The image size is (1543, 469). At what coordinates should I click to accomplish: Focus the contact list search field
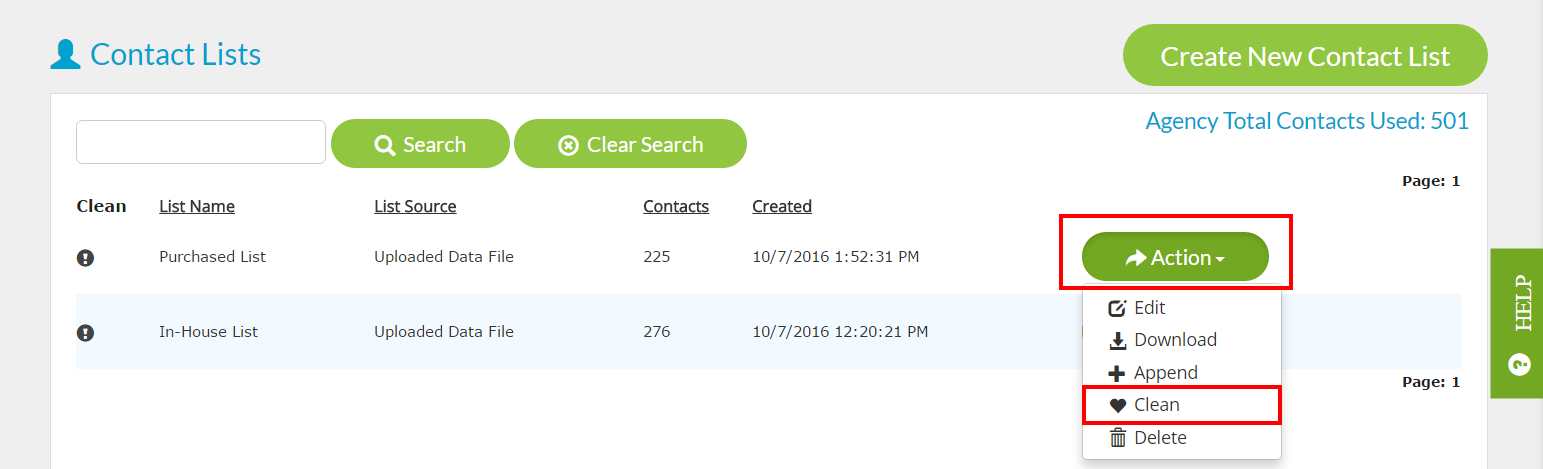[201, 142]
